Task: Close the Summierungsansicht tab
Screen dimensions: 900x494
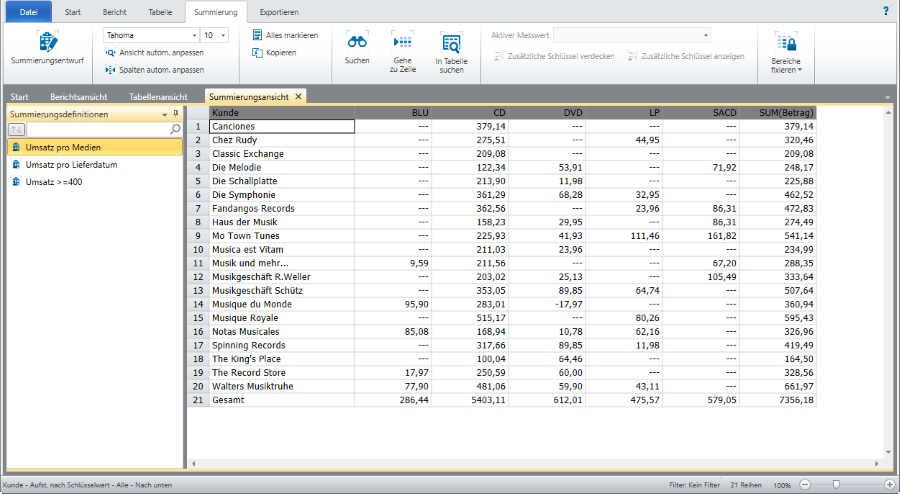Action: 298,96
